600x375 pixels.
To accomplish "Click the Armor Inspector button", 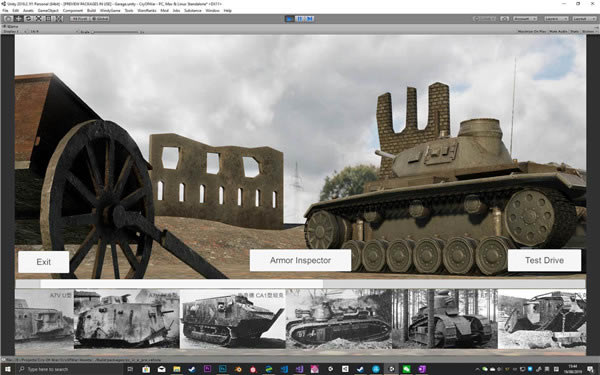I will click(x=300, y=260).
